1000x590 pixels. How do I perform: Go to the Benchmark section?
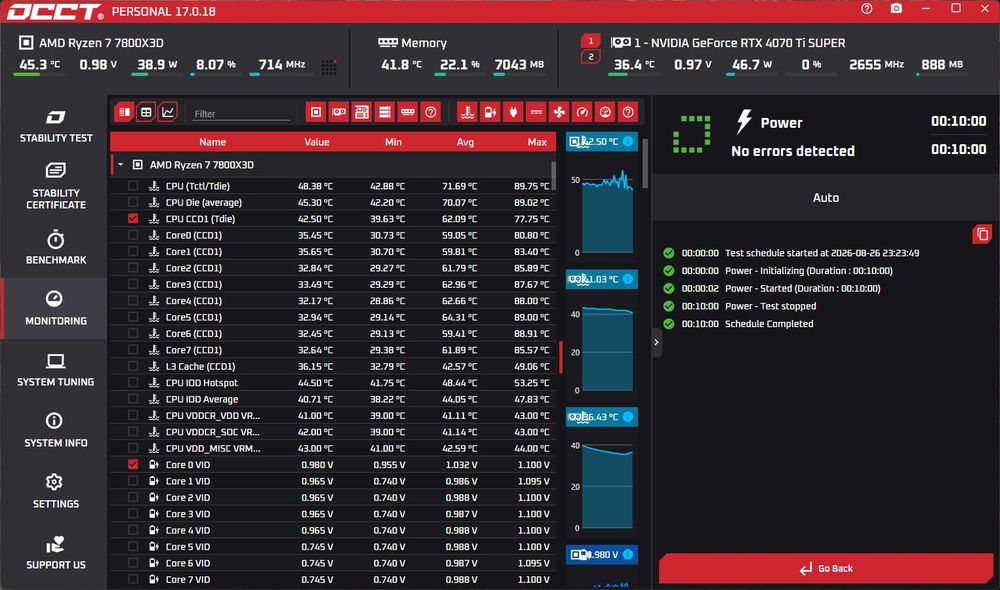click(x=55, y=247)
